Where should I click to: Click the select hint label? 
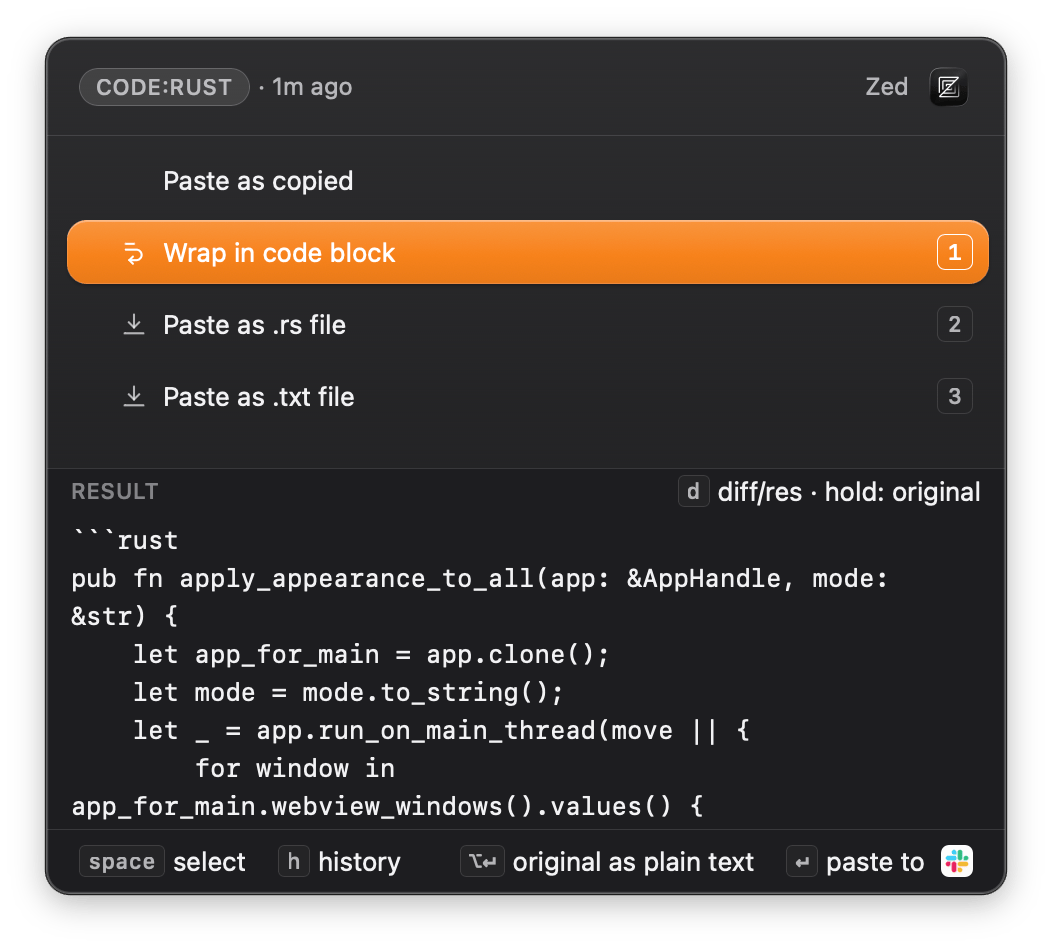pos(209,862)
